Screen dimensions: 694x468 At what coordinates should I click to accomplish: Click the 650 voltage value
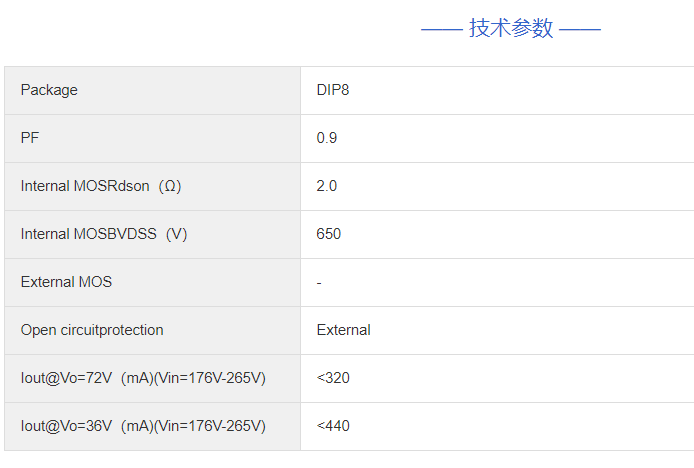[329, 234]
